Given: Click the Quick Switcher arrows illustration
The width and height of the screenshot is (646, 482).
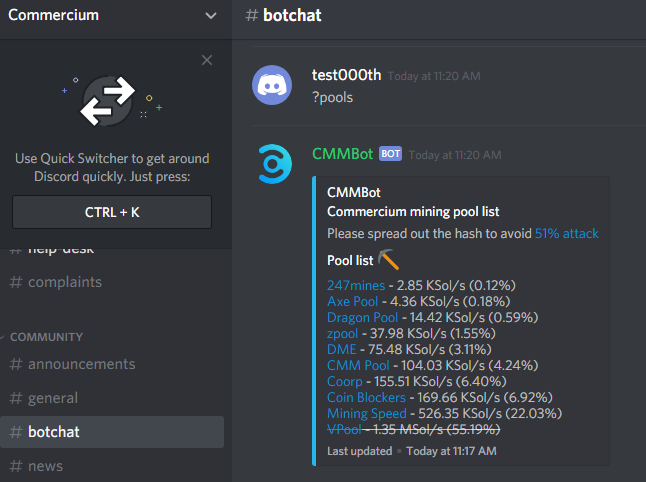Looking at the screenshot, I should point(108,101).
